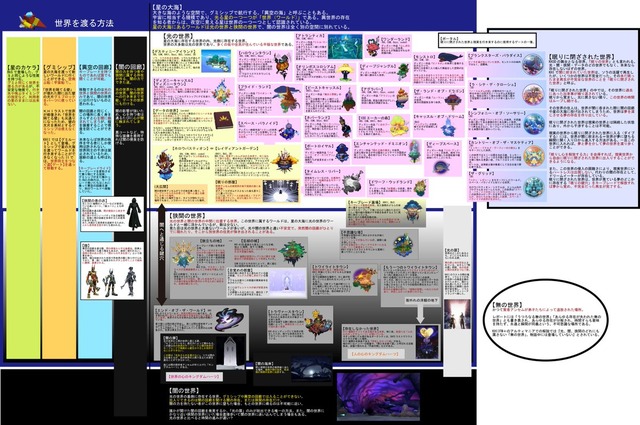Open the white tower memorial image
The image size is (640, 425).
[x=230, y=352]
